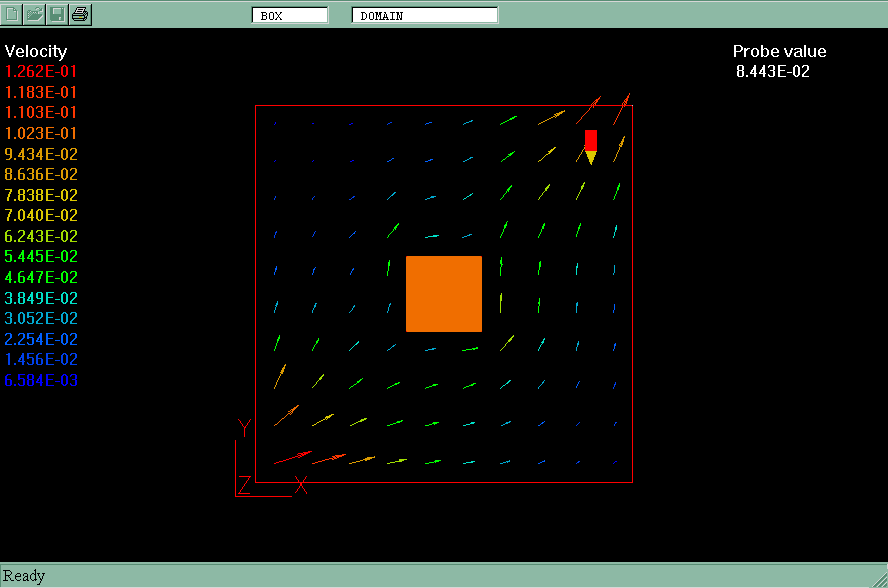Click the minimum legend value 6.584E-03
The height and width of the screenshot is (588, 888).
click(x=41, y=380)
